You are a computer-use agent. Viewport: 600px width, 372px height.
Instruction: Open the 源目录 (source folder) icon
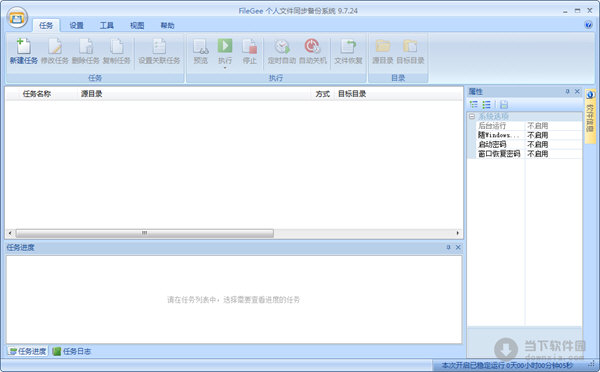tap(383, 46)
